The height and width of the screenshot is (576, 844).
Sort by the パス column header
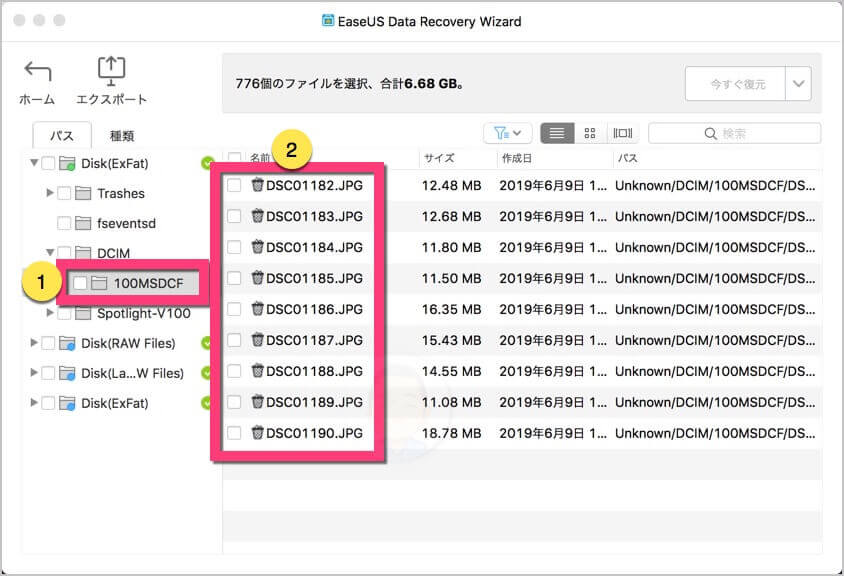coord(628,158)
